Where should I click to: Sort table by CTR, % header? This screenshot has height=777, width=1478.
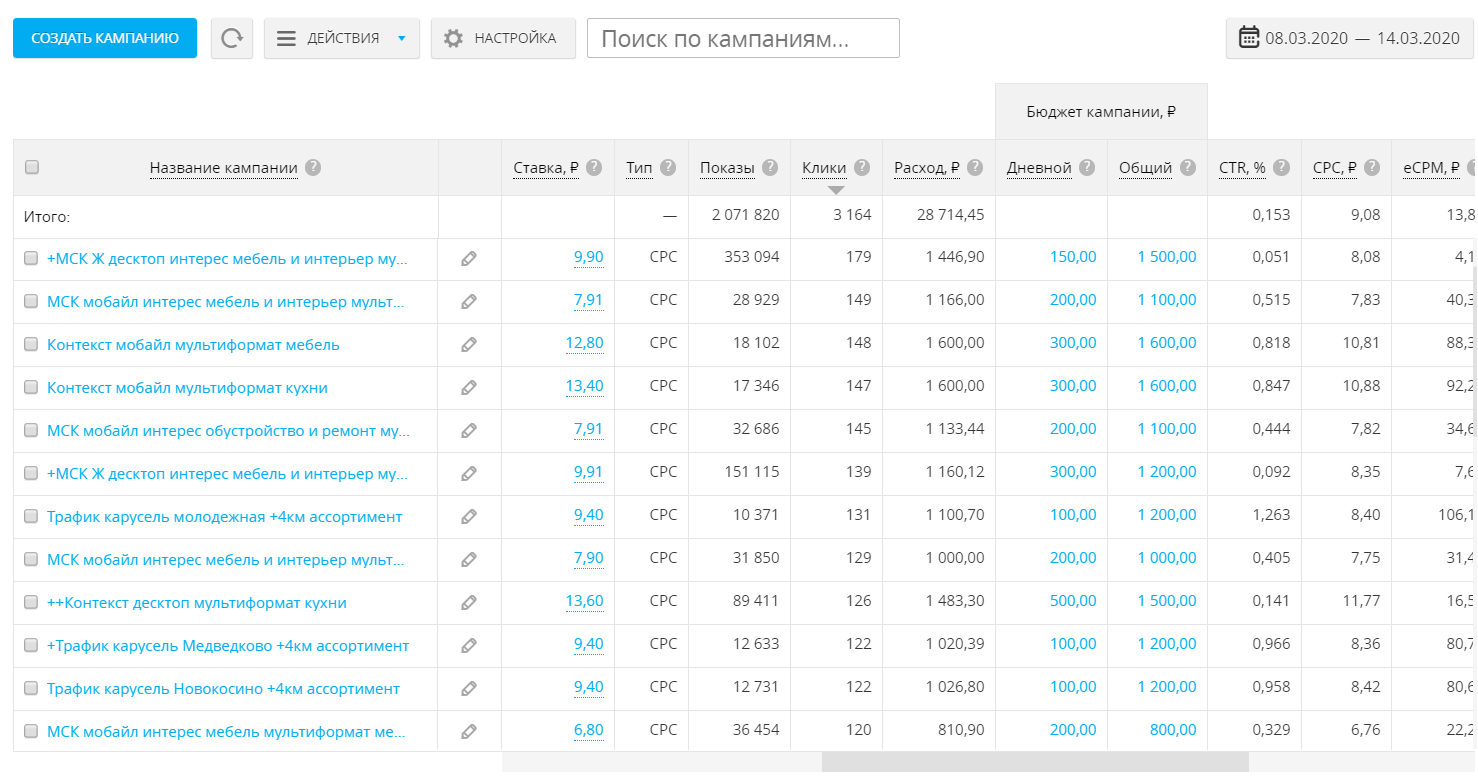pyautogui.click(x=1242, y=168)
